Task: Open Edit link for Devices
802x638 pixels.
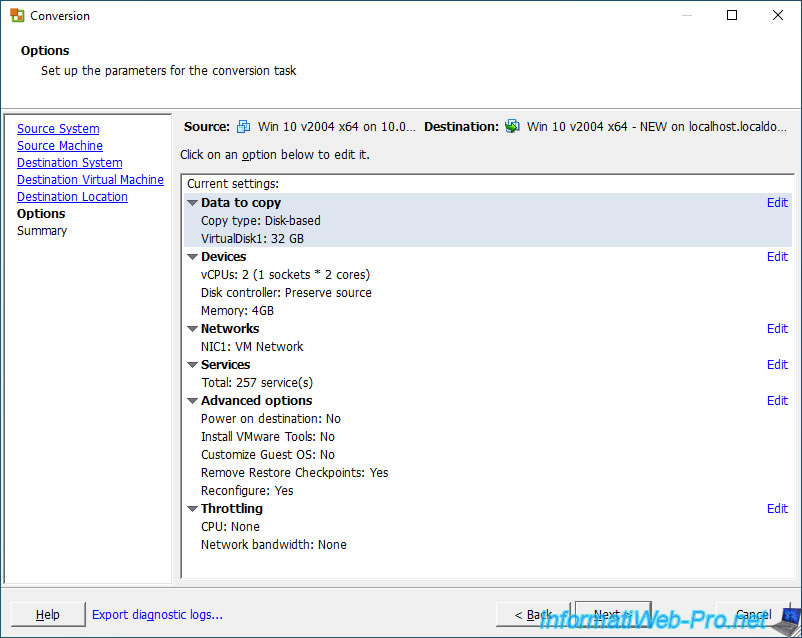Action: pos(777,257)
